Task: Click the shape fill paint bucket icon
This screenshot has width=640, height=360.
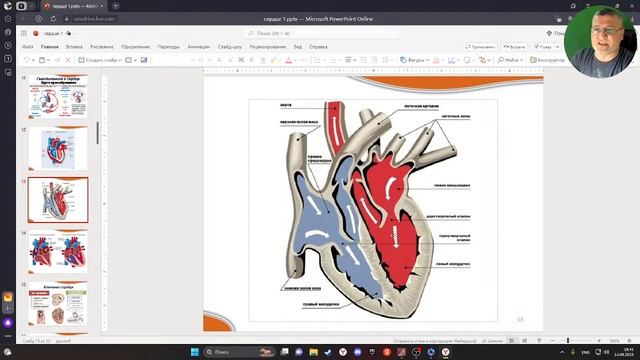Action: coord(436,60)
